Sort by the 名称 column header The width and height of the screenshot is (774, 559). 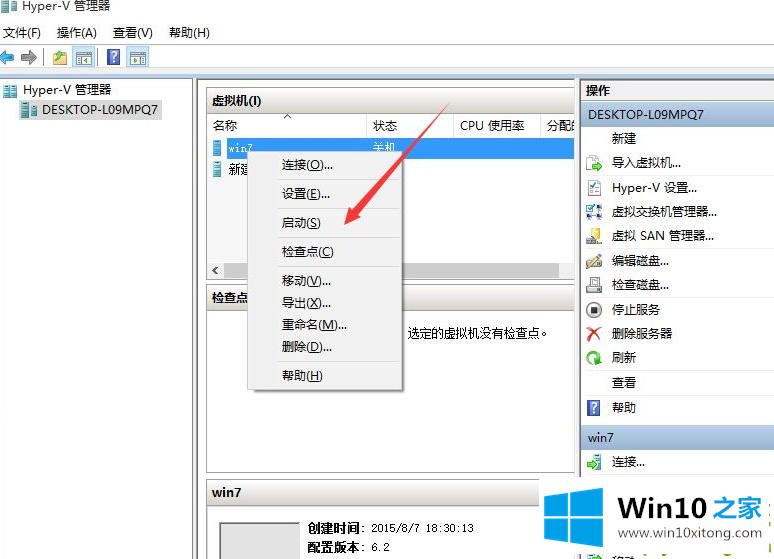click(225, 126)
